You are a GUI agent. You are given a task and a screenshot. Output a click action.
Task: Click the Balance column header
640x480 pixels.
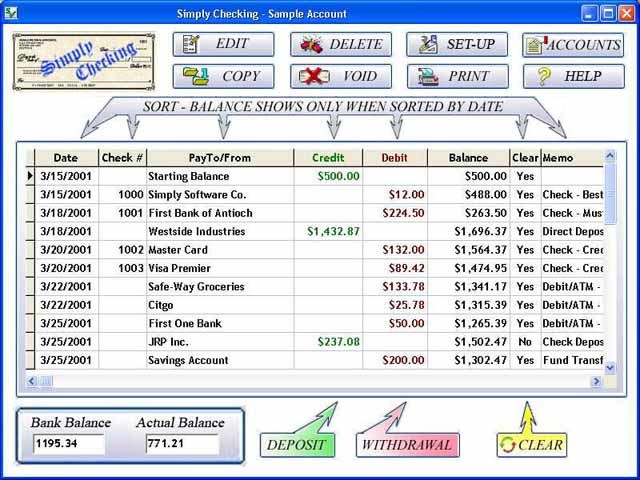click(469, 158)
